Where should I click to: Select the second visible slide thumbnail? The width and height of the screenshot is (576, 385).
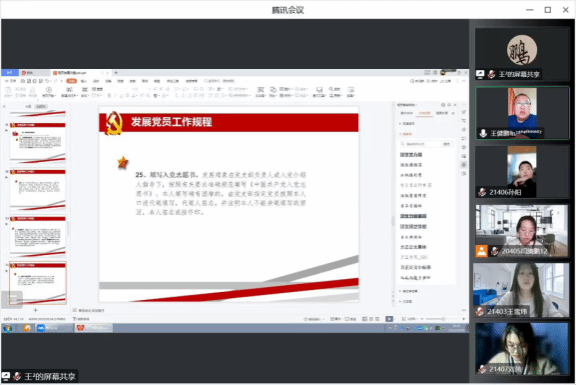(x=37, y=190)
